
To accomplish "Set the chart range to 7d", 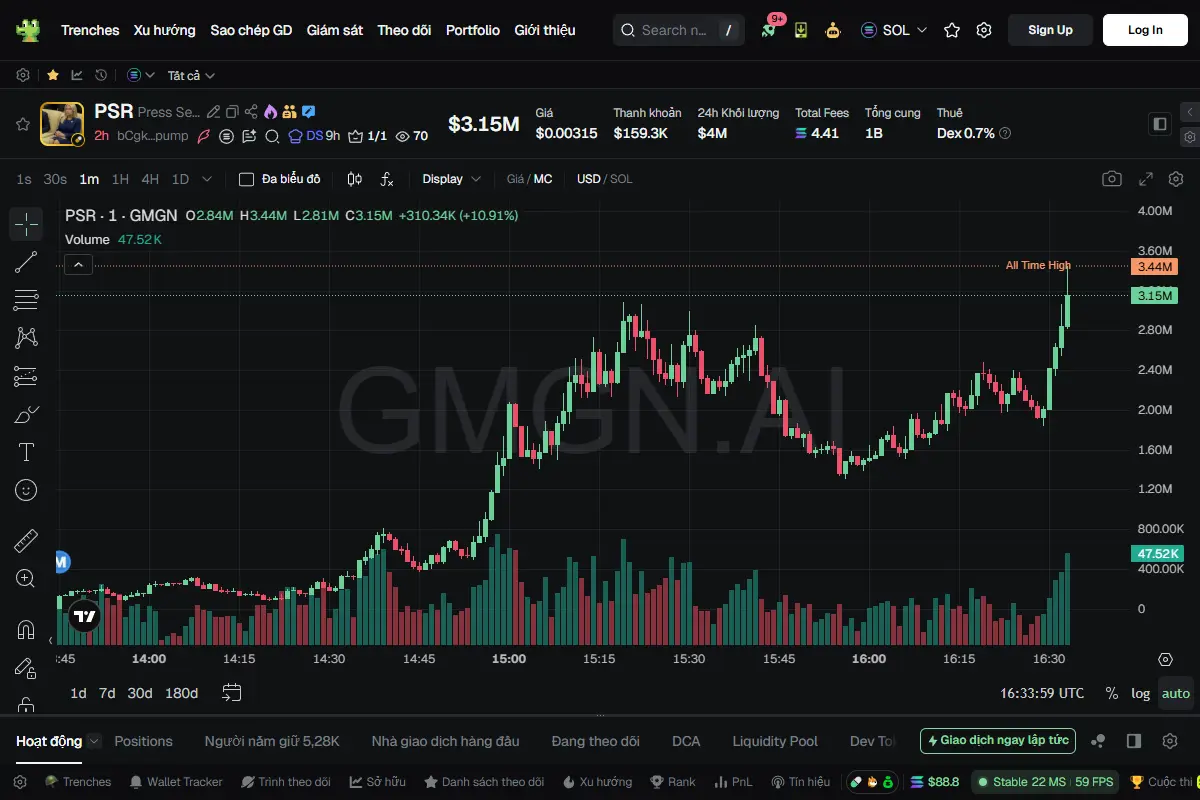I will coord(107,693).
